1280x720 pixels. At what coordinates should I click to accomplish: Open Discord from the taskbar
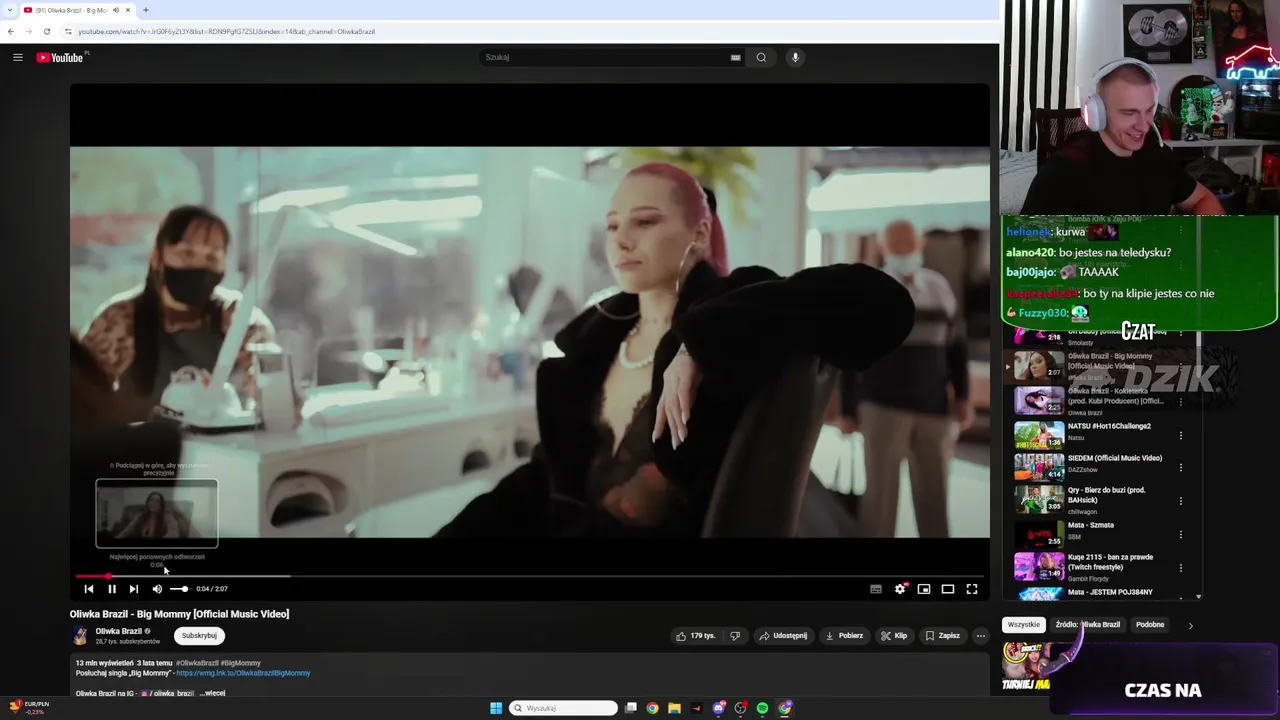tap(719, 708)
